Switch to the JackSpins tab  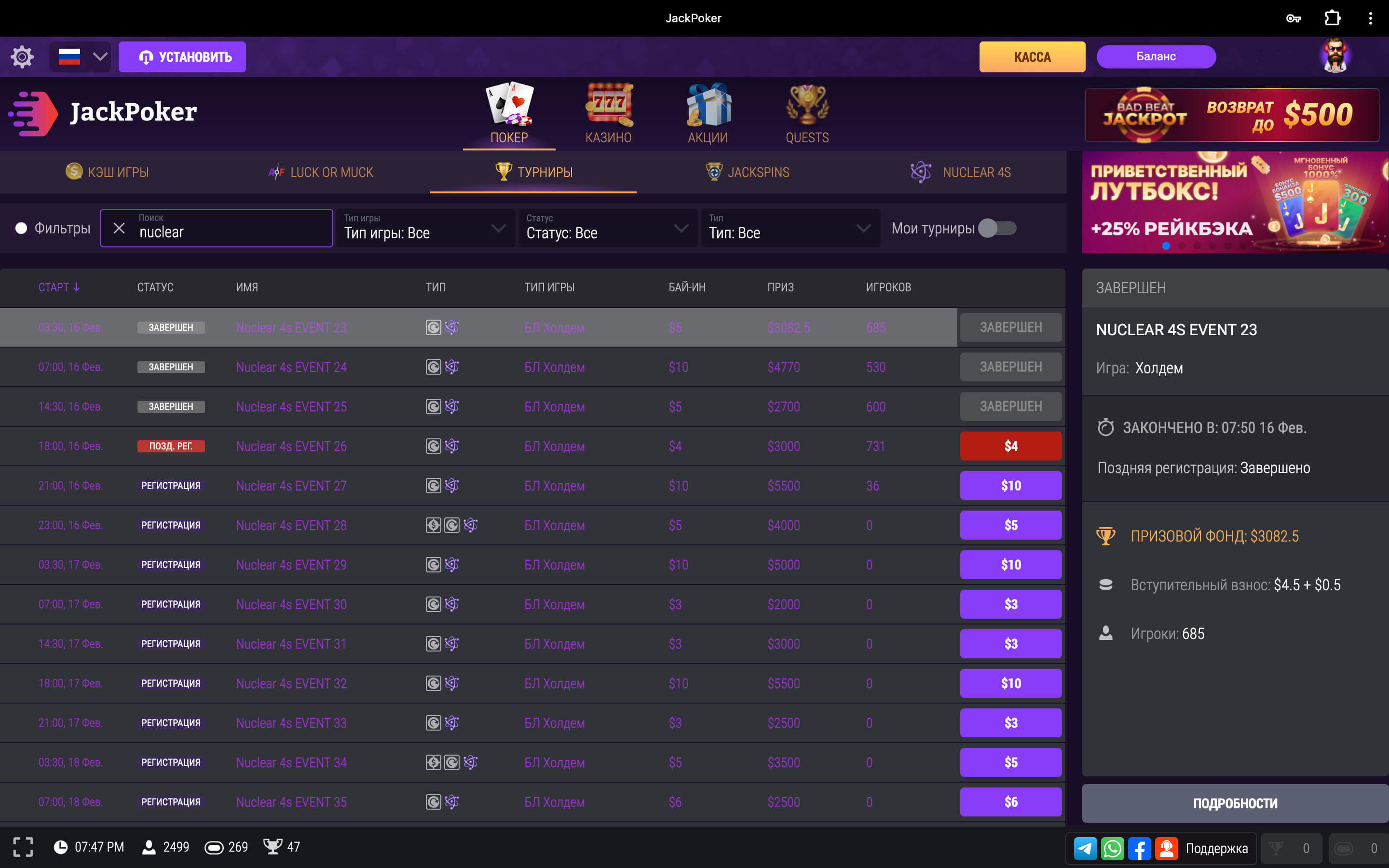click(x=748, y=172)
